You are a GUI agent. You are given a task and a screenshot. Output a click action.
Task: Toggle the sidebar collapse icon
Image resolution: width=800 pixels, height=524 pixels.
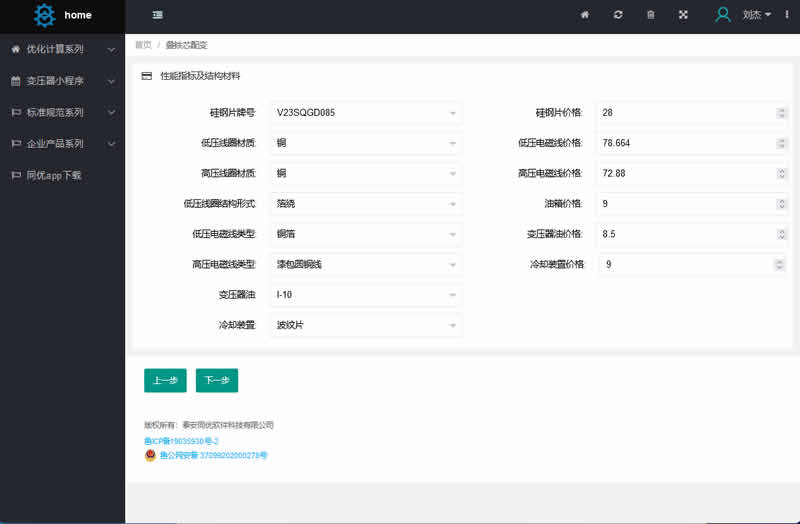pos(158,15)
